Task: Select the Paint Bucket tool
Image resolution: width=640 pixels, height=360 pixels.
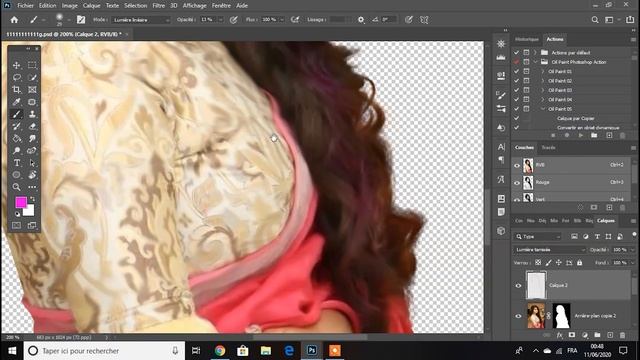Action: click(x=16, y=138)
